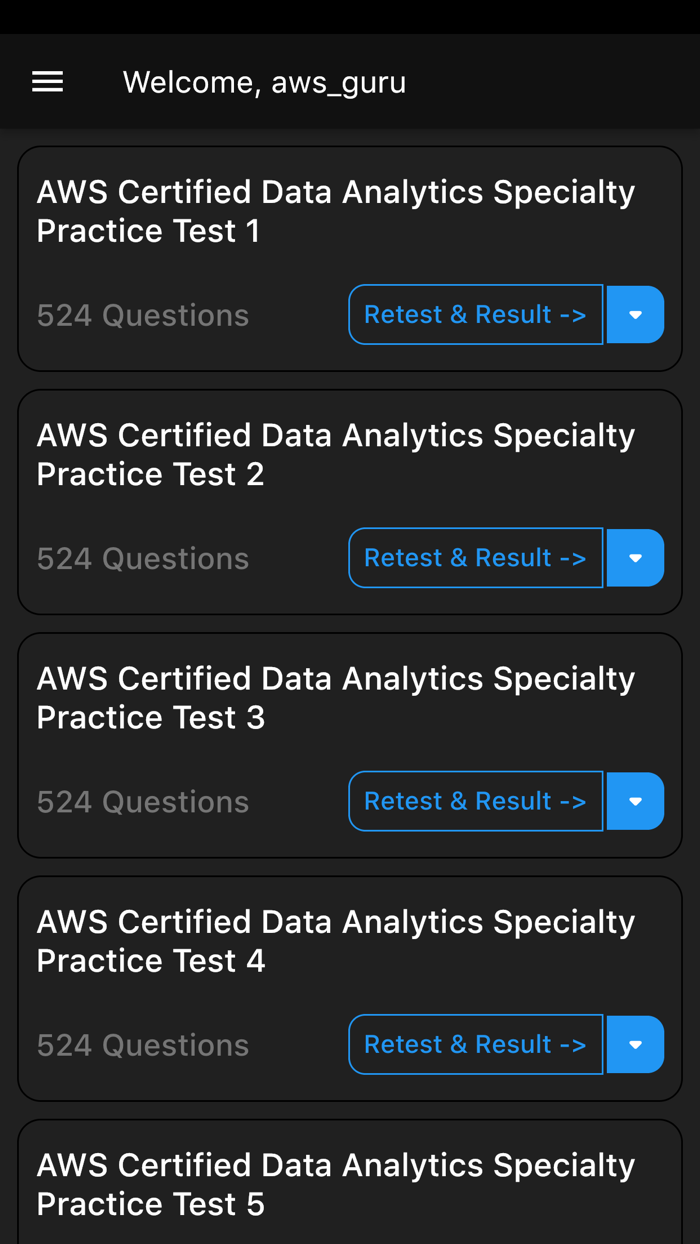Expand the dropdown arrow next to Practice Test 1
This screenshot has height=1244, width=700.
coord(635,314)
